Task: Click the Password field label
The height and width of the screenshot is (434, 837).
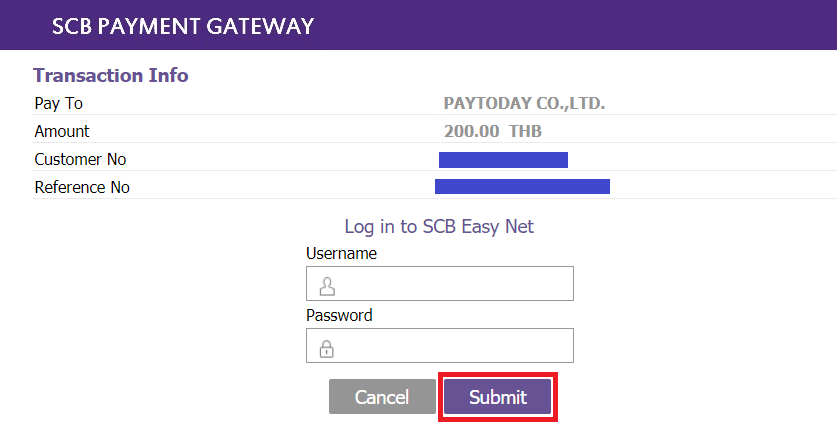Action: pyautogui.click(x=339, y=315)
